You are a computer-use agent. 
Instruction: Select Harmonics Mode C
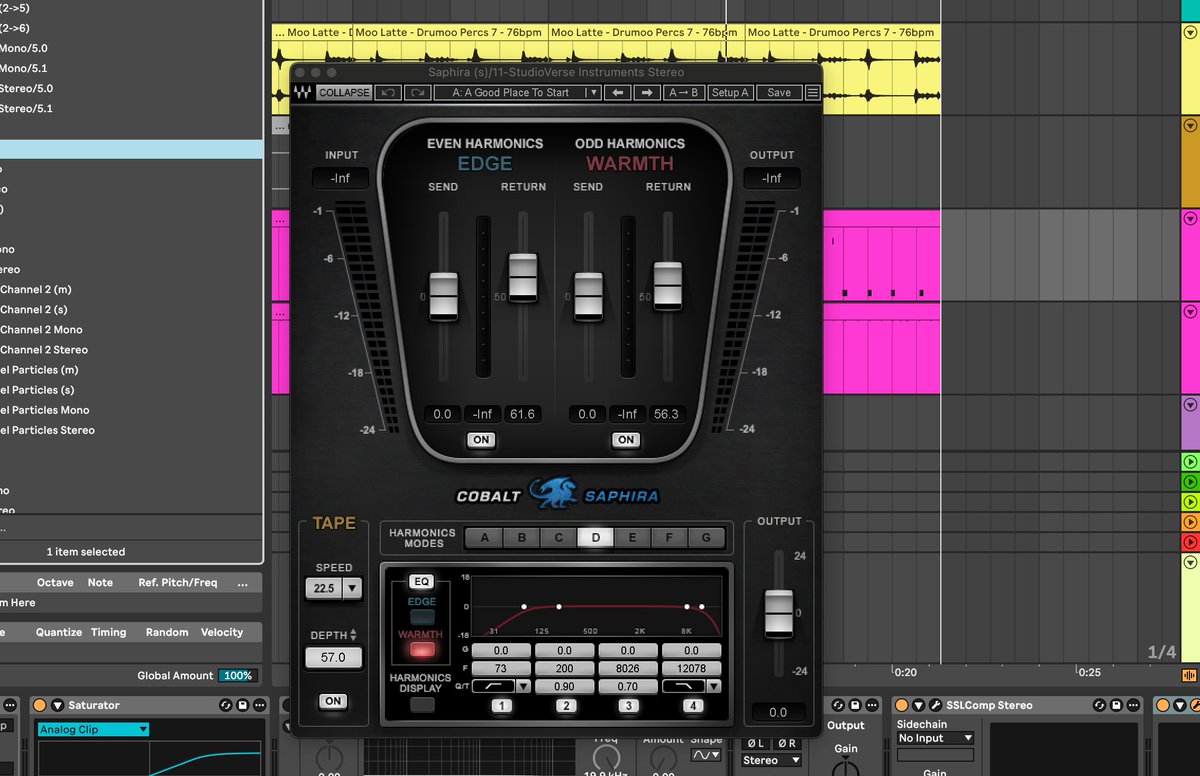pyautogui.click(x=559, y=538)
